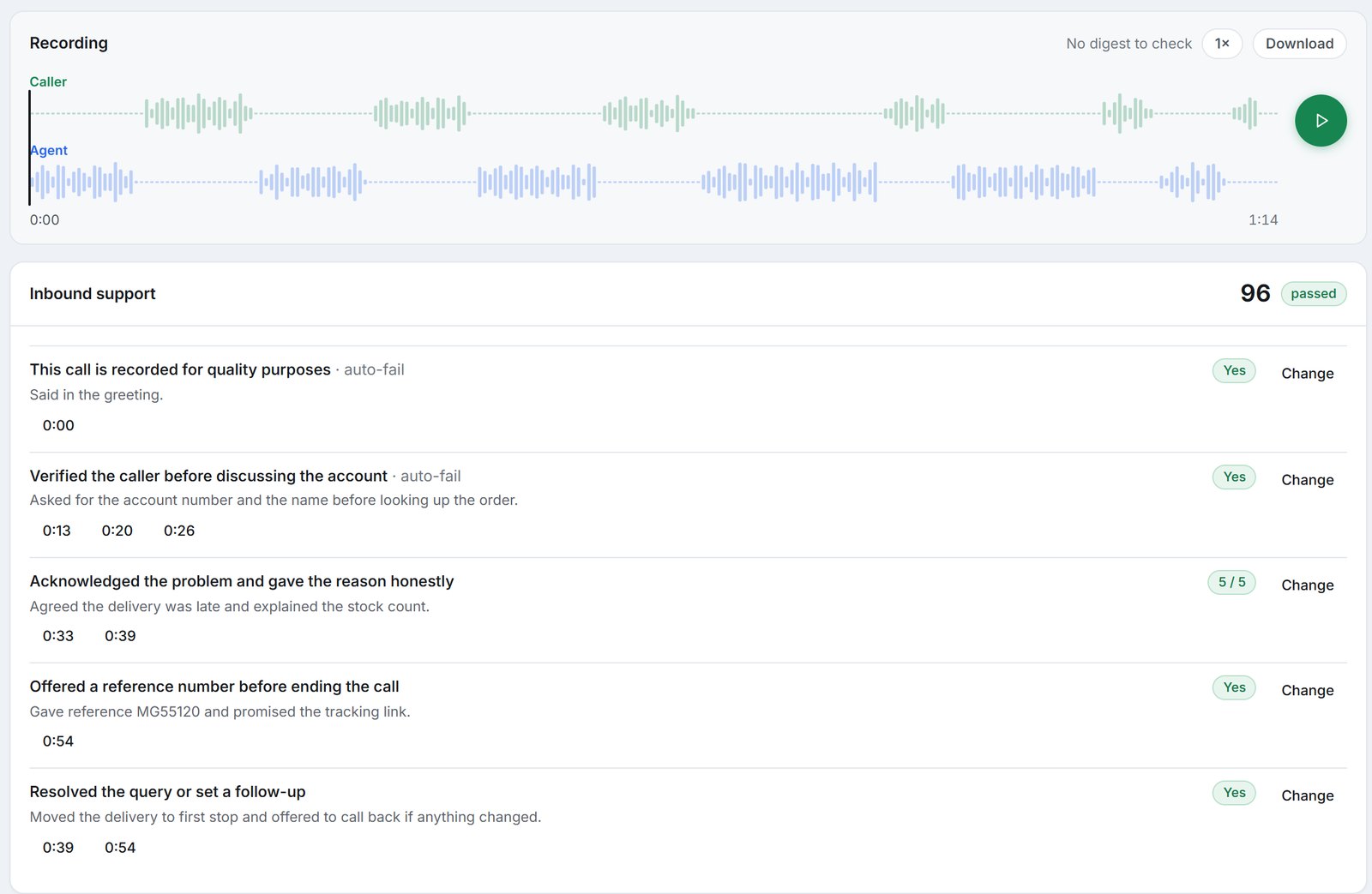Click the 1:14 end time label
Screen dimensions: 1372x894
point(1263,220)
